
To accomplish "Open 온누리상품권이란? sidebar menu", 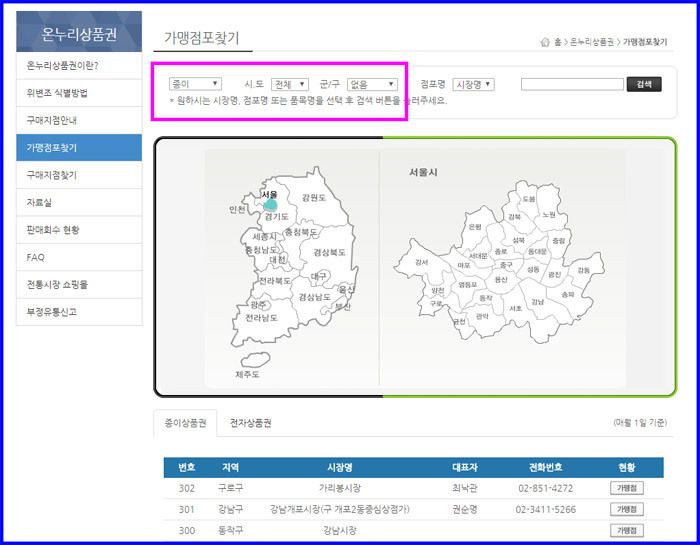I will pyautogui.click(x=79, y=66).
